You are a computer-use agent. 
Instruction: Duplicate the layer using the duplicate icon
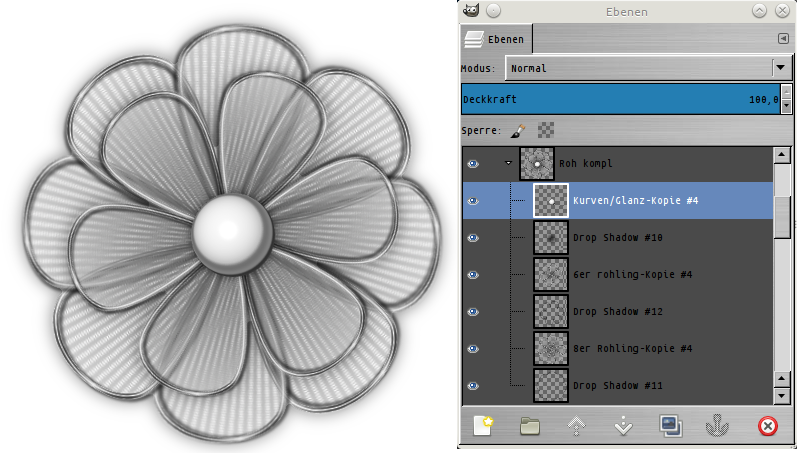(x=671, y=426)
